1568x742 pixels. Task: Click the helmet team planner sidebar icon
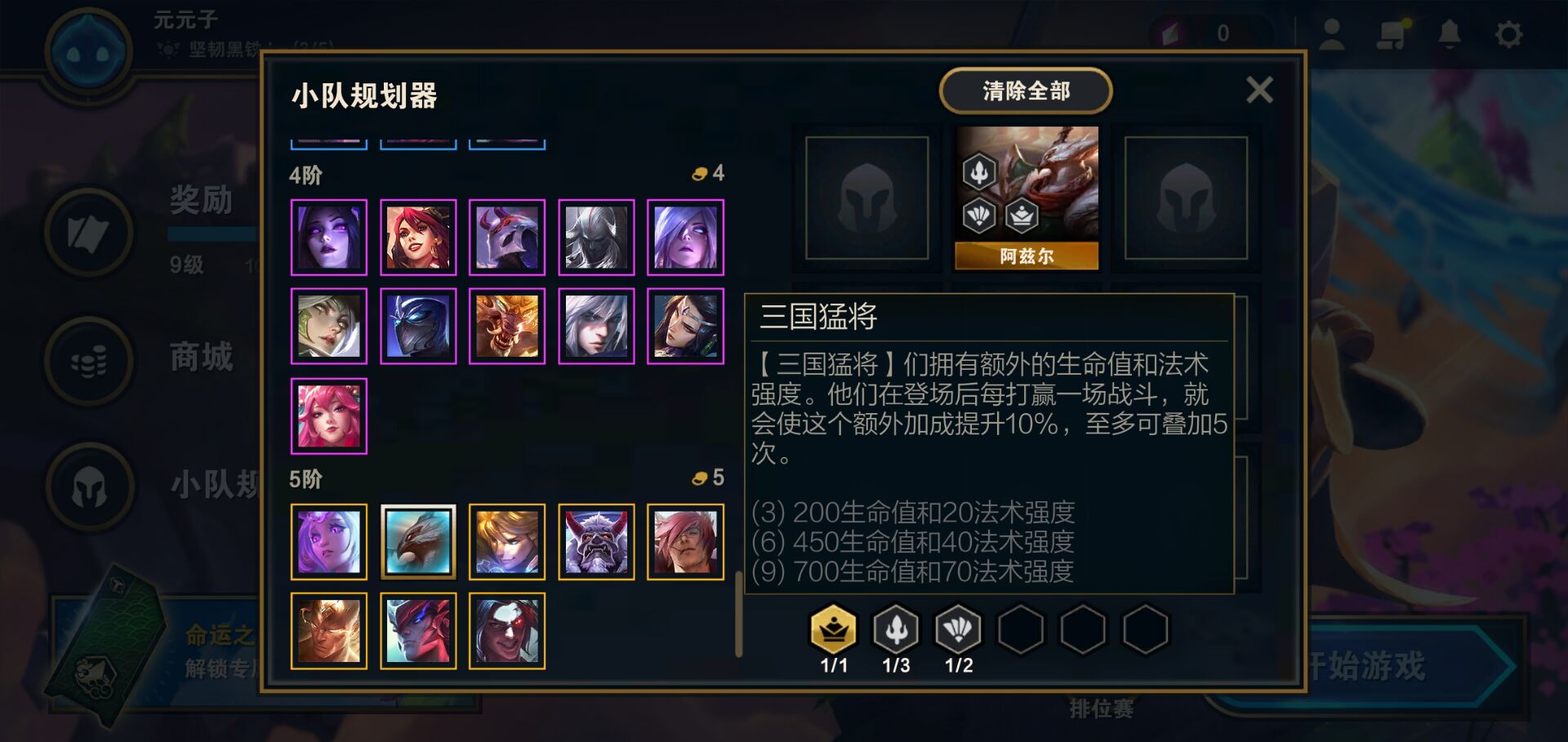coord(89,487)
